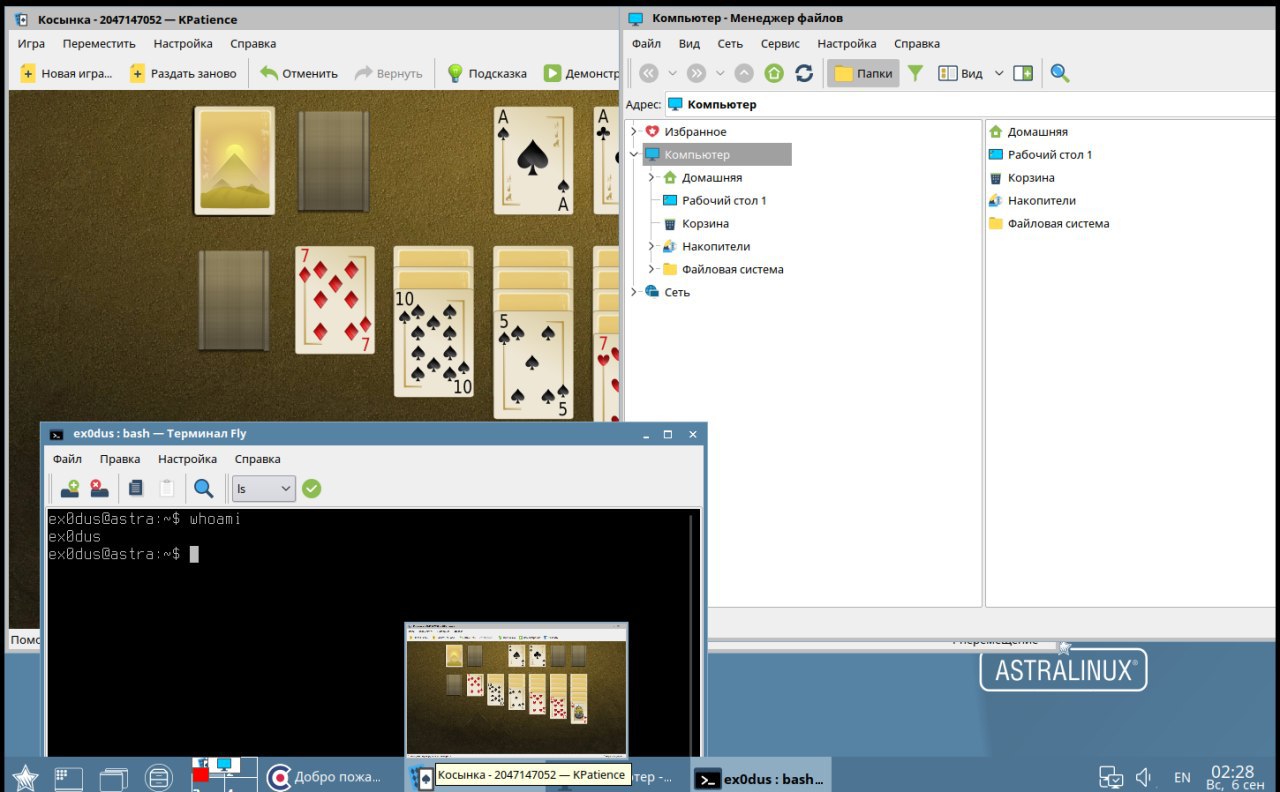Go up one level in file manager
The height and width of the screenshot is (792, 1280).
[744, 73]
